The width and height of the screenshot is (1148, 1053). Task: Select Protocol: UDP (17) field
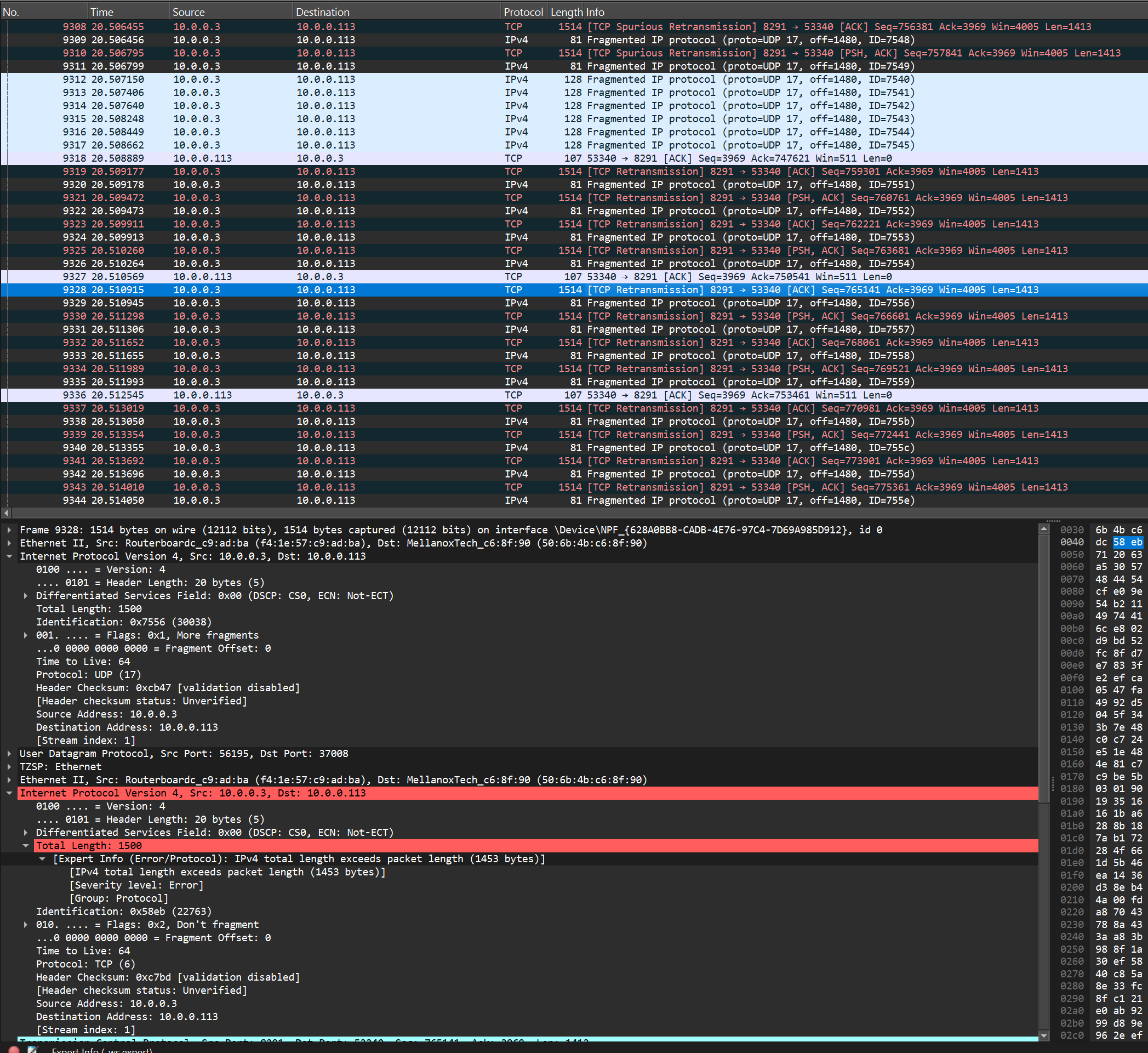pos(88,675)
